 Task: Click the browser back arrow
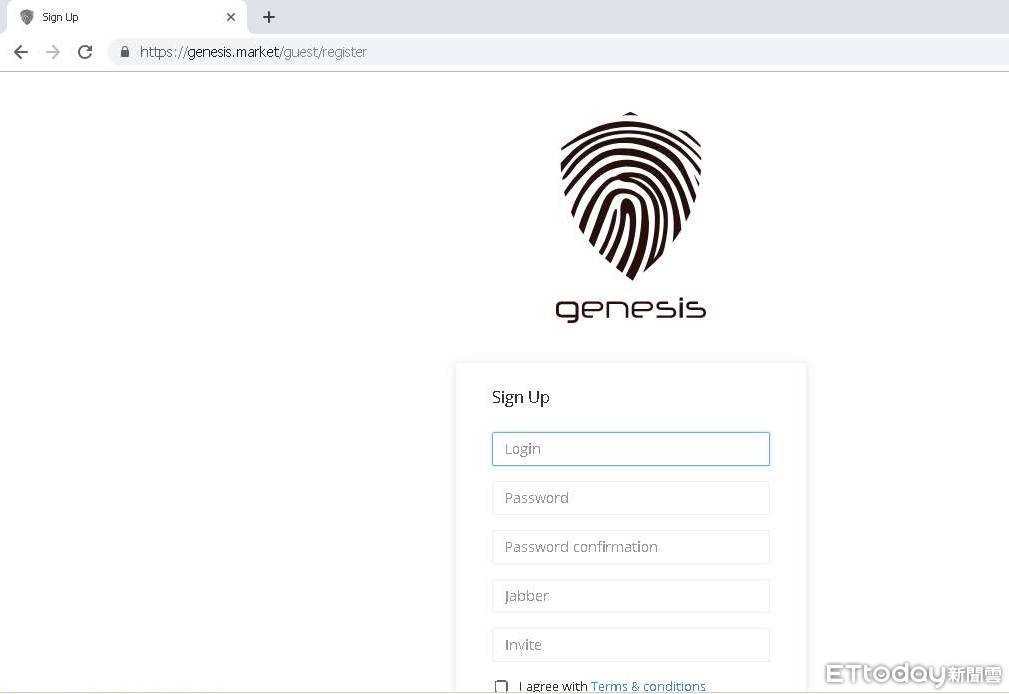click(x=21, y=52)
